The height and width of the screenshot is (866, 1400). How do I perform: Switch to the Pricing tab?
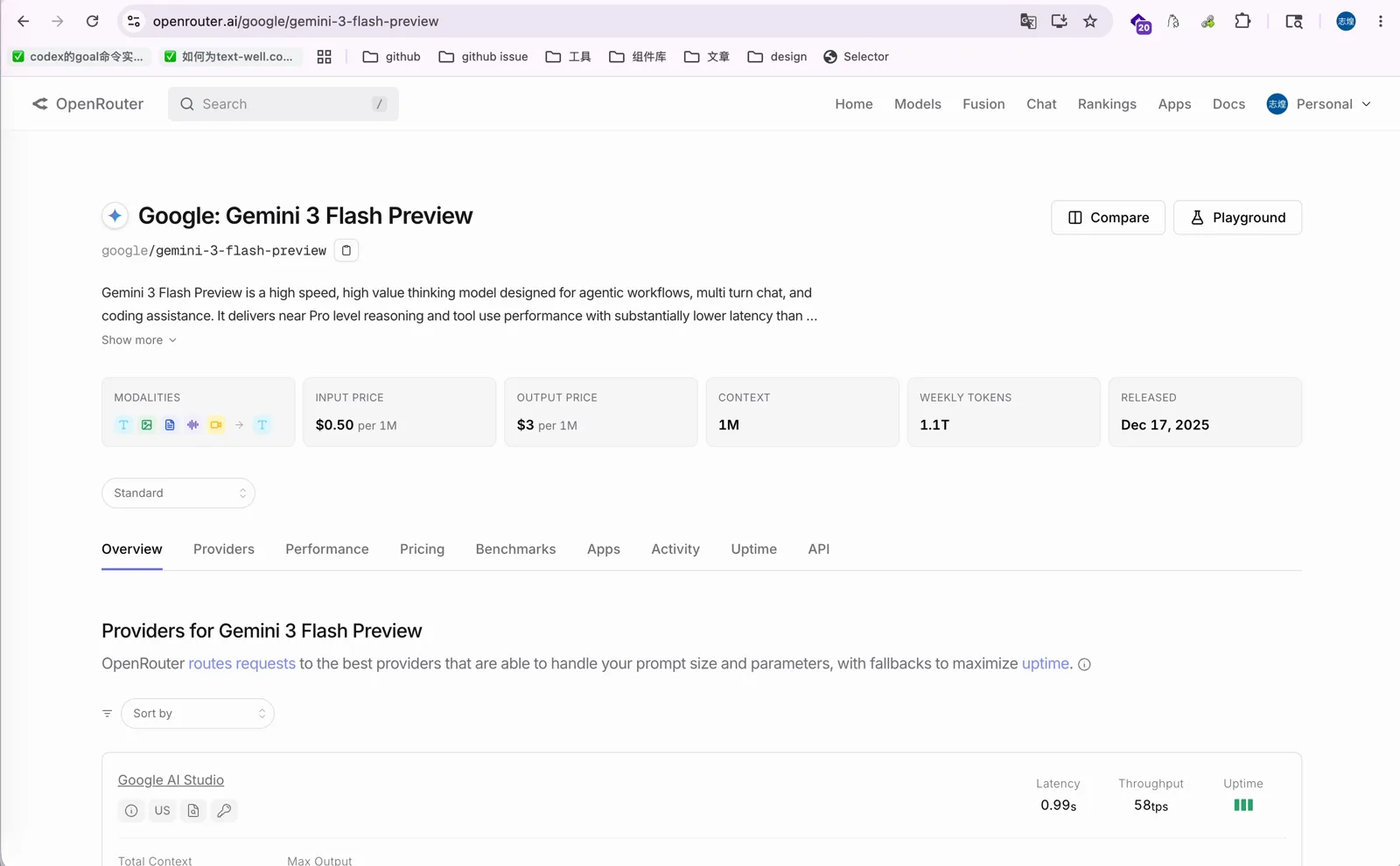[x=422, y=549]
